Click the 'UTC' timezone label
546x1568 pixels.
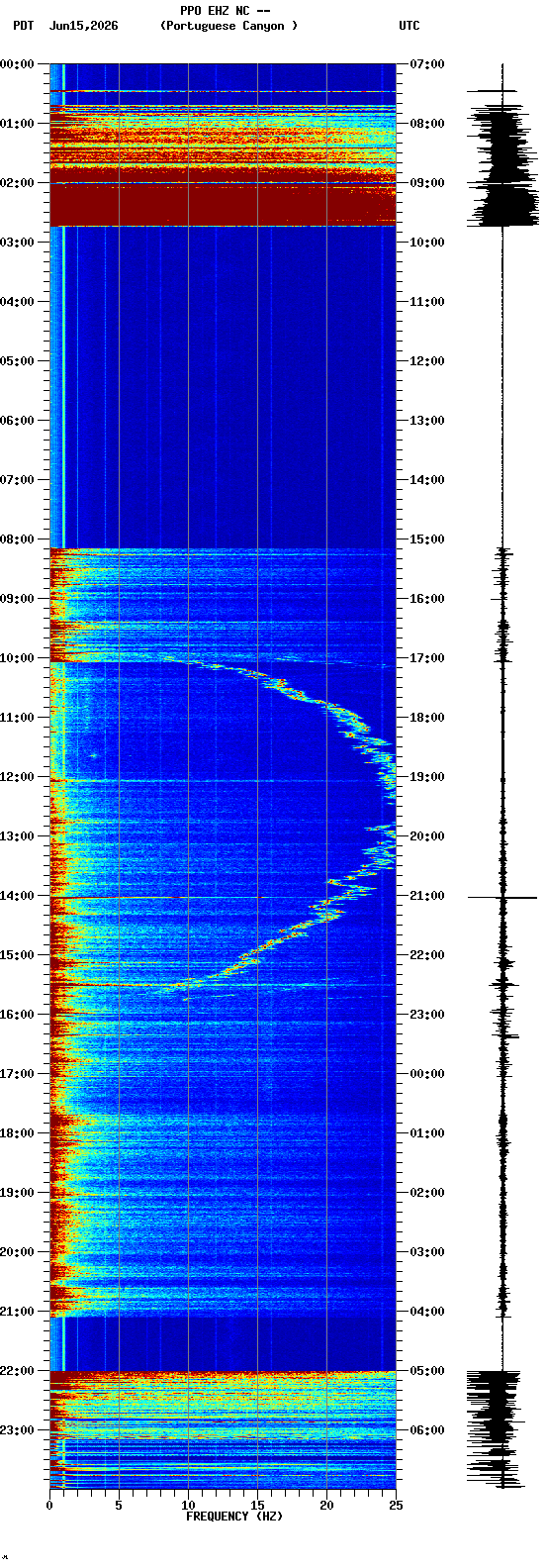pos(409,26)
